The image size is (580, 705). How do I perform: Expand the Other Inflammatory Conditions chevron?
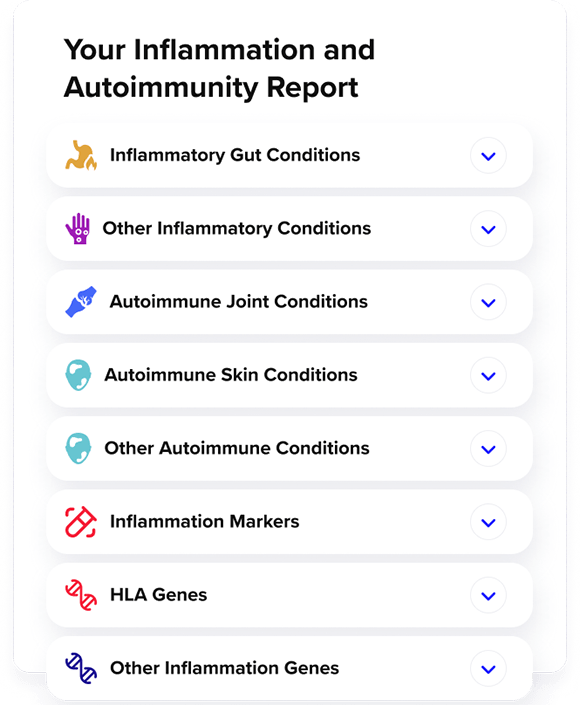click(488, 229)
